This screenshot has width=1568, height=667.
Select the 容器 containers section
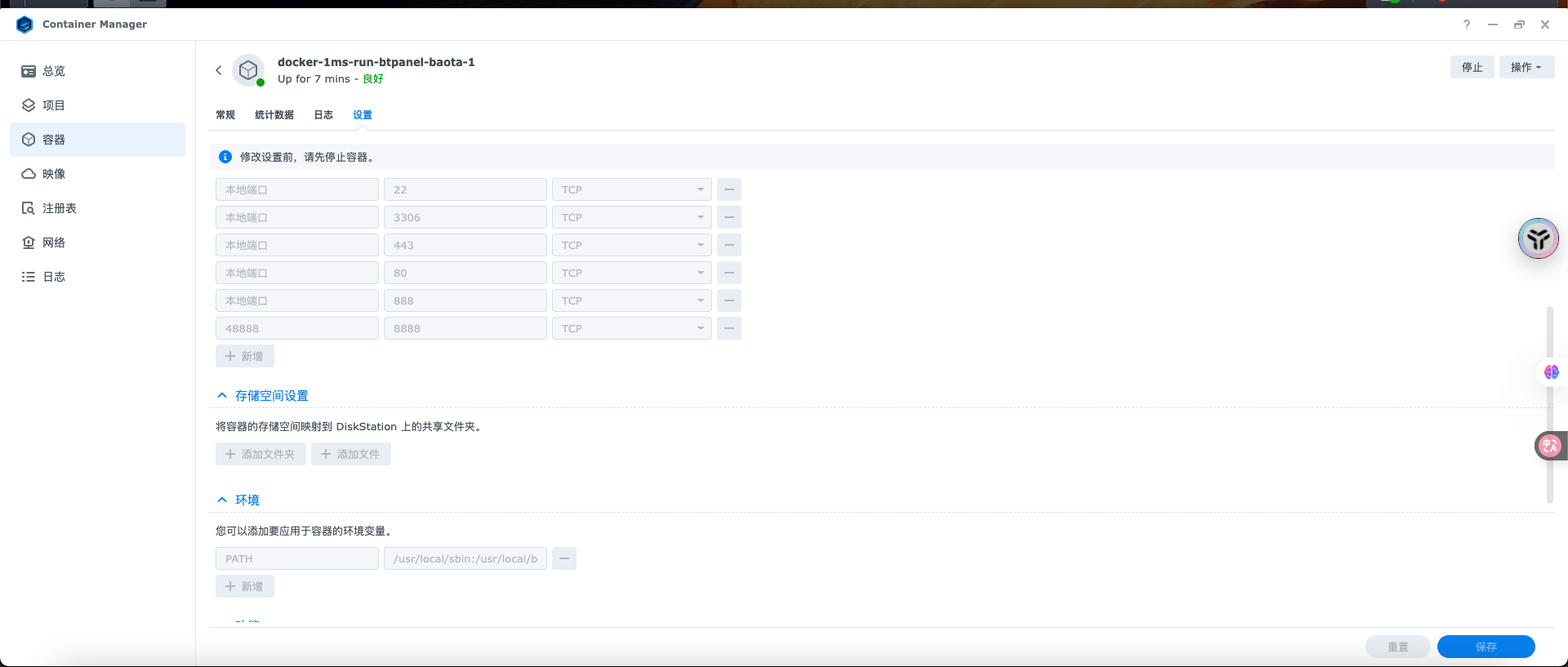(97, 140)
